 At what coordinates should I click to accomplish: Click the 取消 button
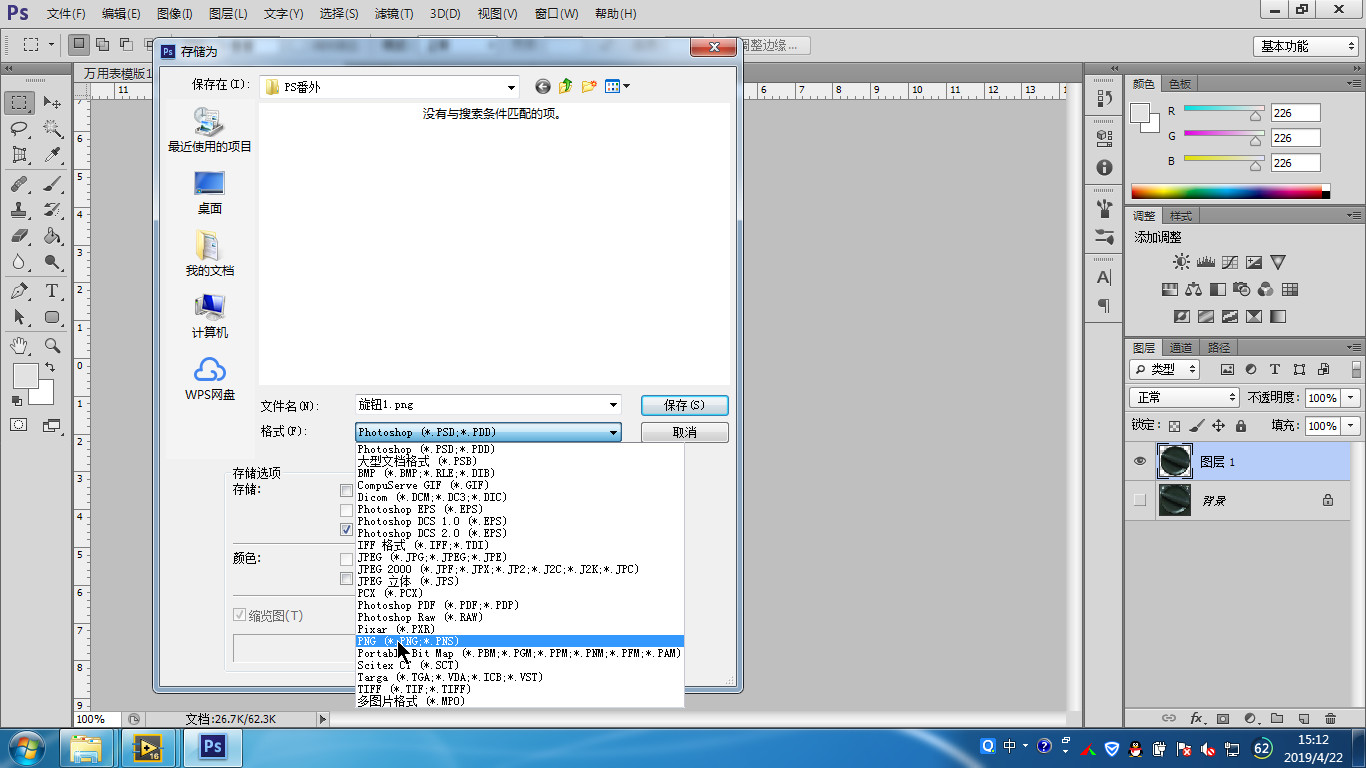coord(685,432)
